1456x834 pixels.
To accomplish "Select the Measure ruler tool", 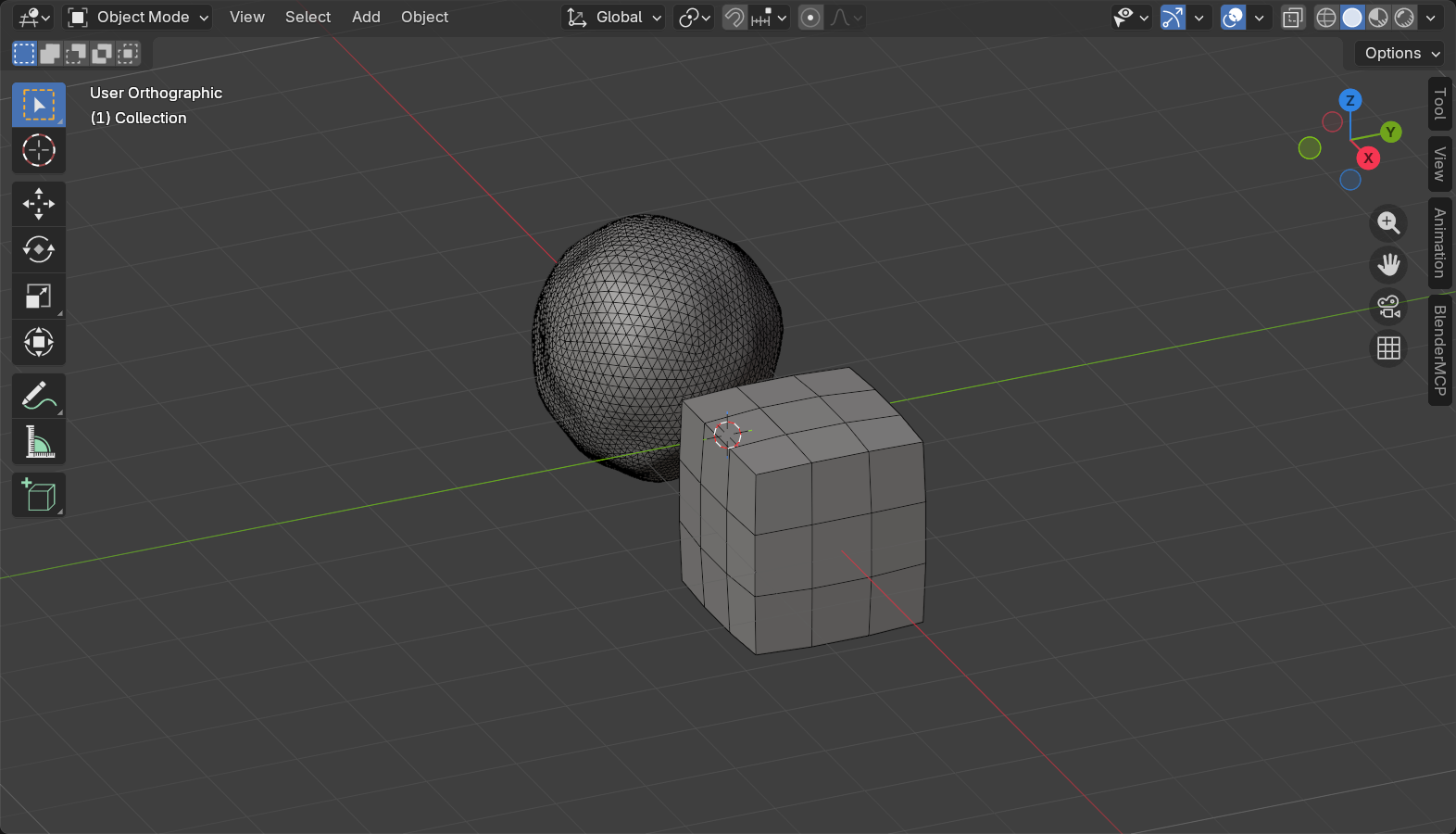I will 39,442.
